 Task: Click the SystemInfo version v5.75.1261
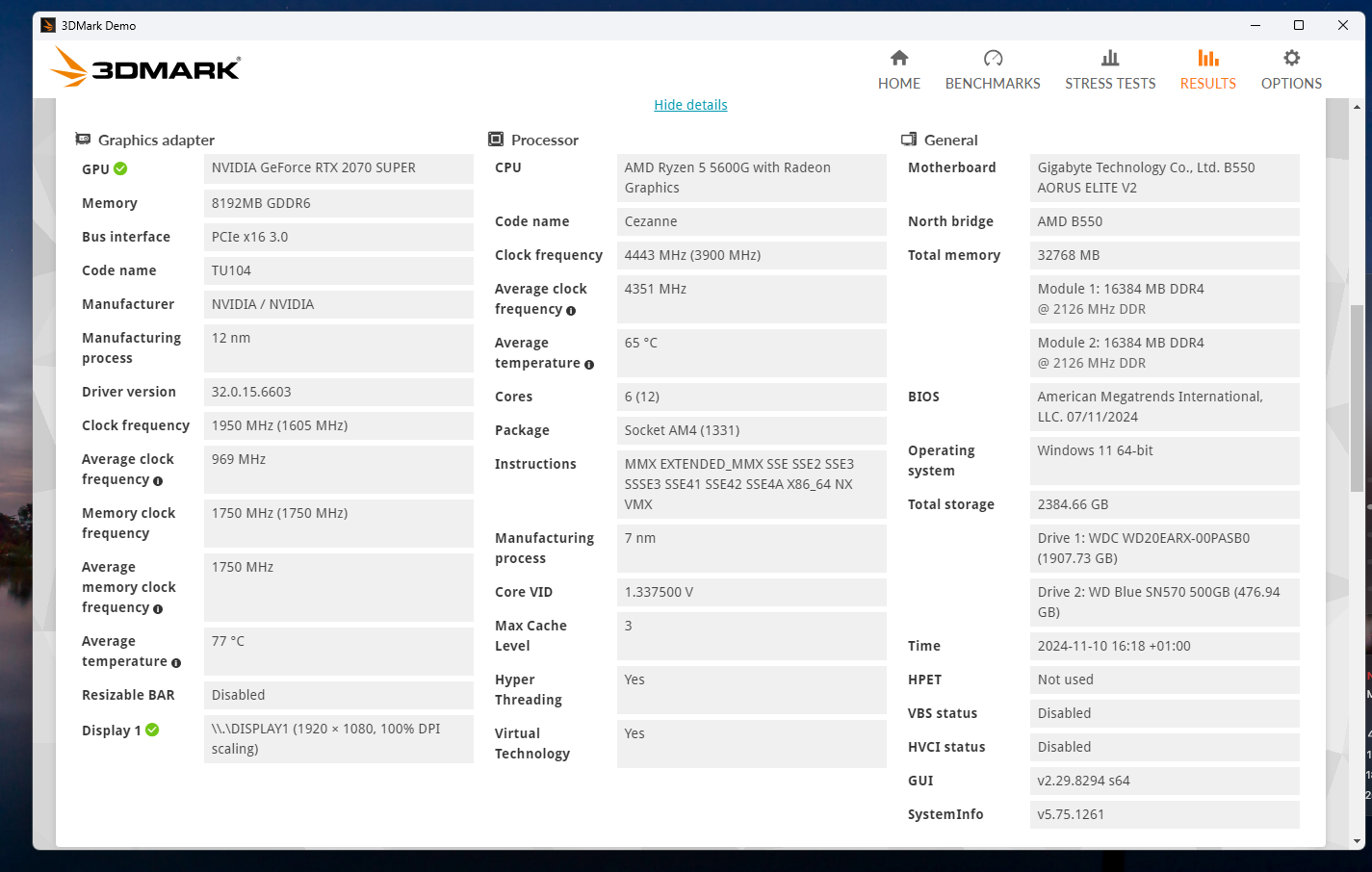pyautogui.click(x=1165, y=814)
